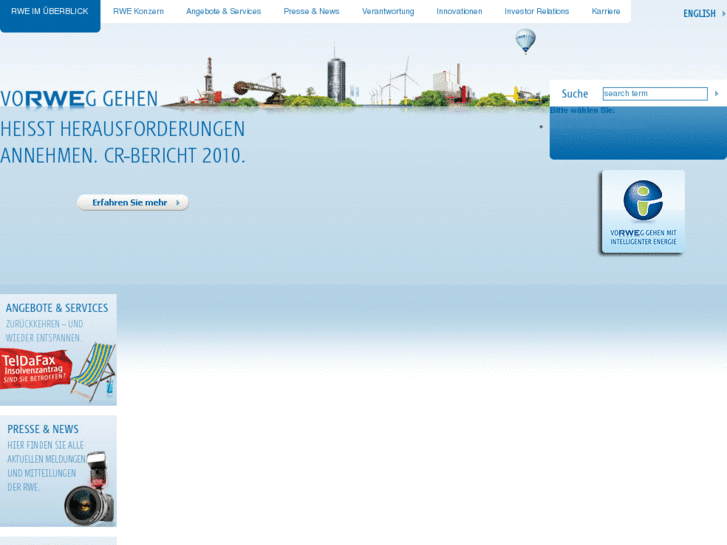
Task: Click the RWE tower in skyline
Action: [x=336, y=76]
